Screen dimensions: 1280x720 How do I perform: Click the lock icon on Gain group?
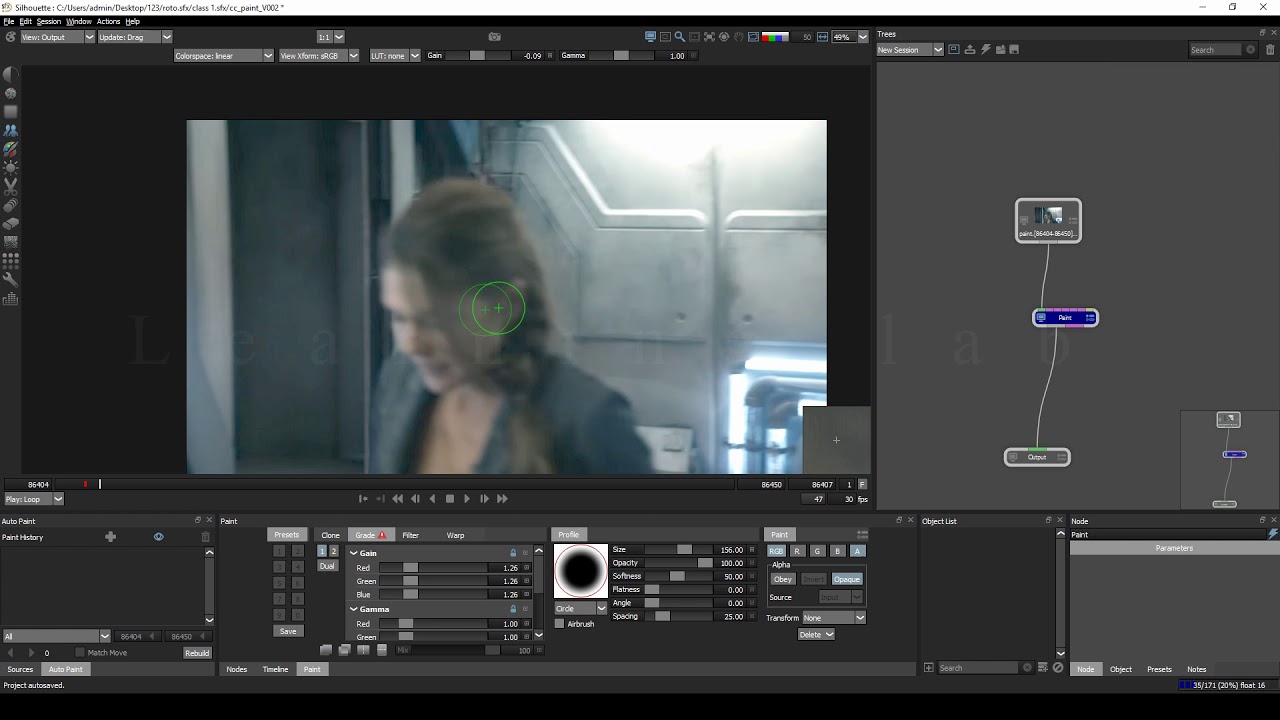tap(514, 553)
